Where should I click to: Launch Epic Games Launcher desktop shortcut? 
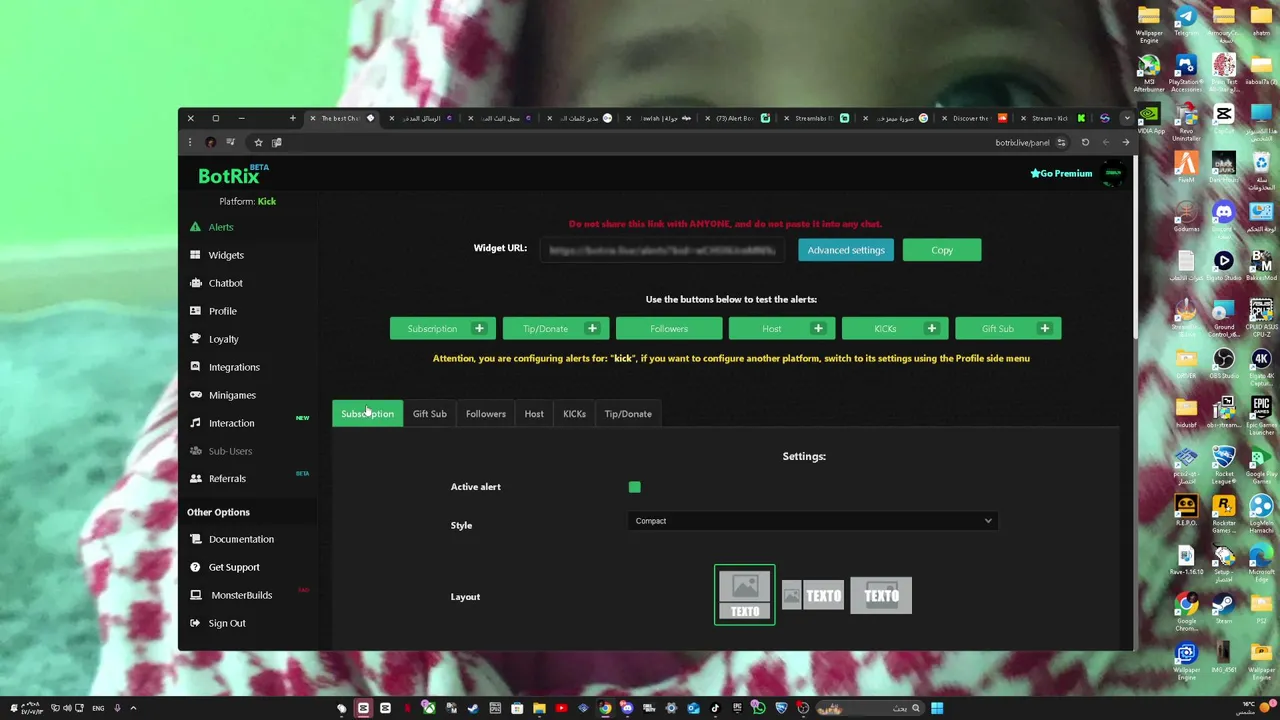click(x=1261, y=414)
